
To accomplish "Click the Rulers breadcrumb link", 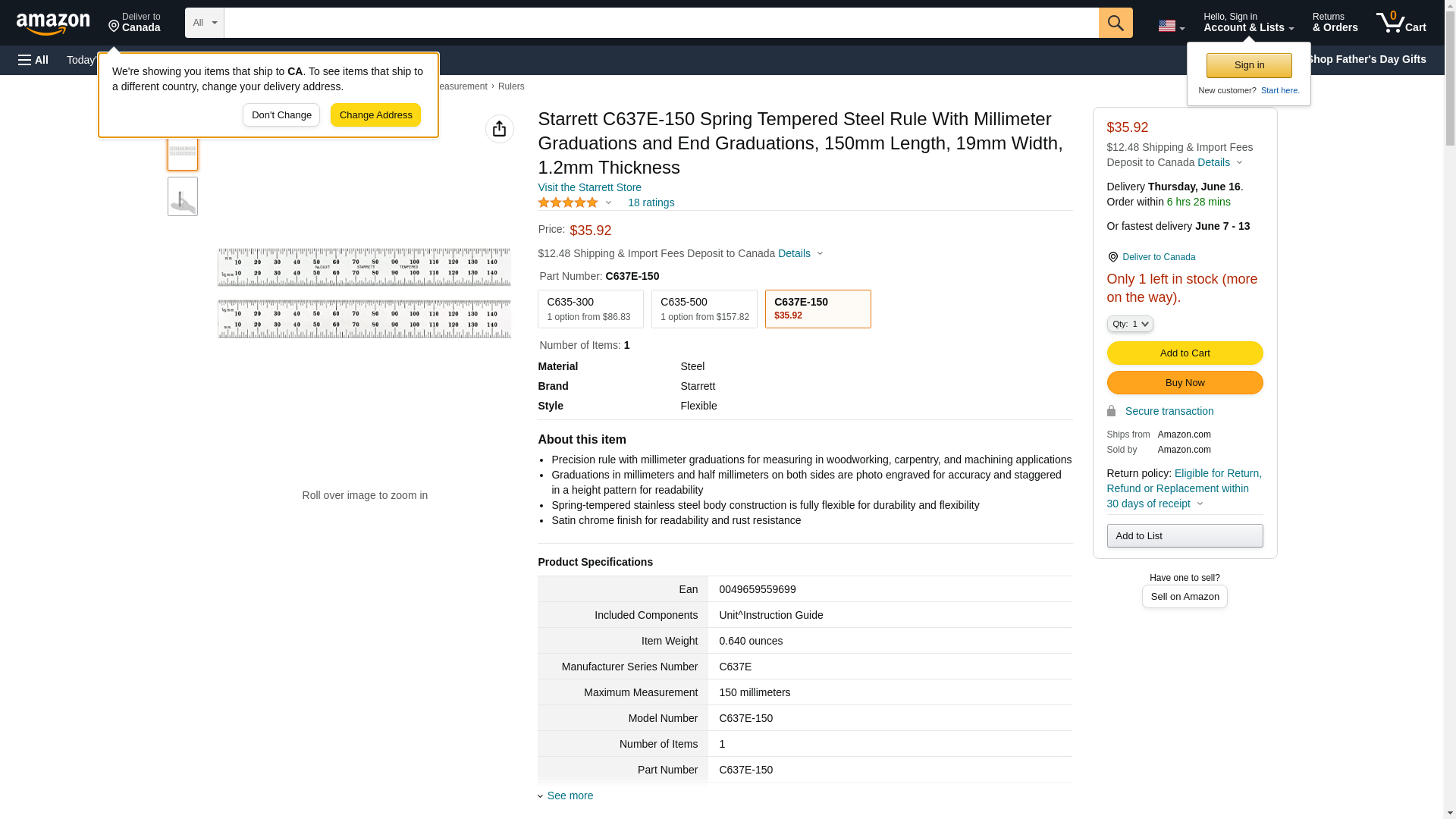I will 510,86.
